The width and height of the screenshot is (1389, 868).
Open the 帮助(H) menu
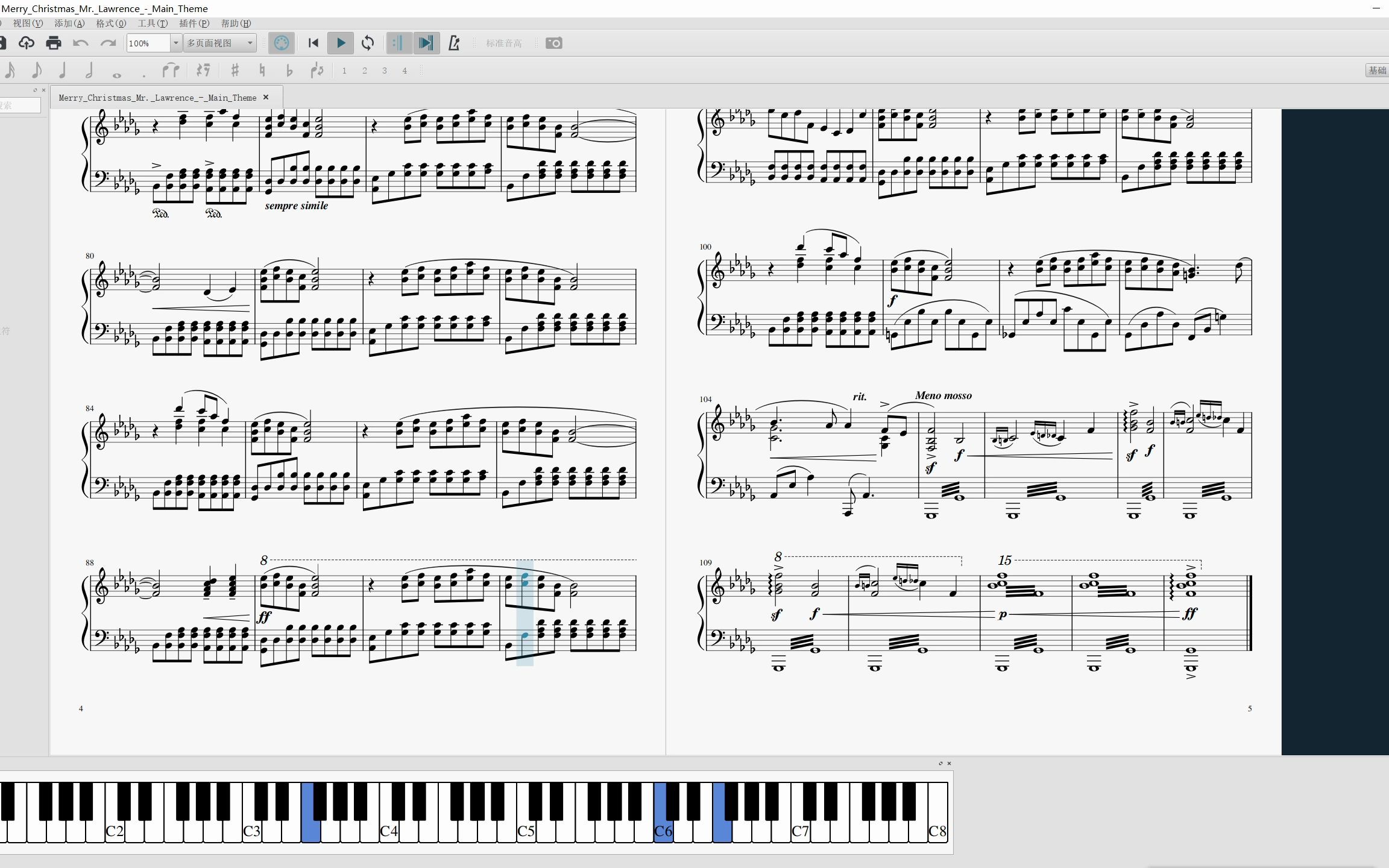coord(236,24)
